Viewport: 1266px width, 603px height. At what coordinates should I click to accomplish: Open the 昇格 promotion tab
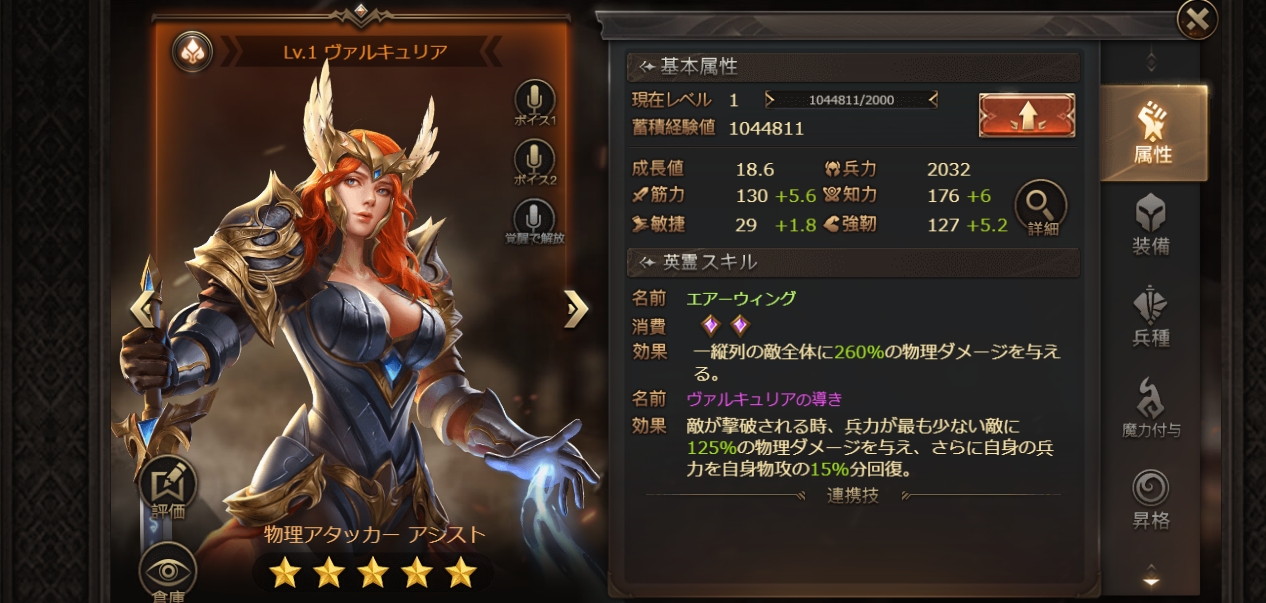coord(1151,500)
